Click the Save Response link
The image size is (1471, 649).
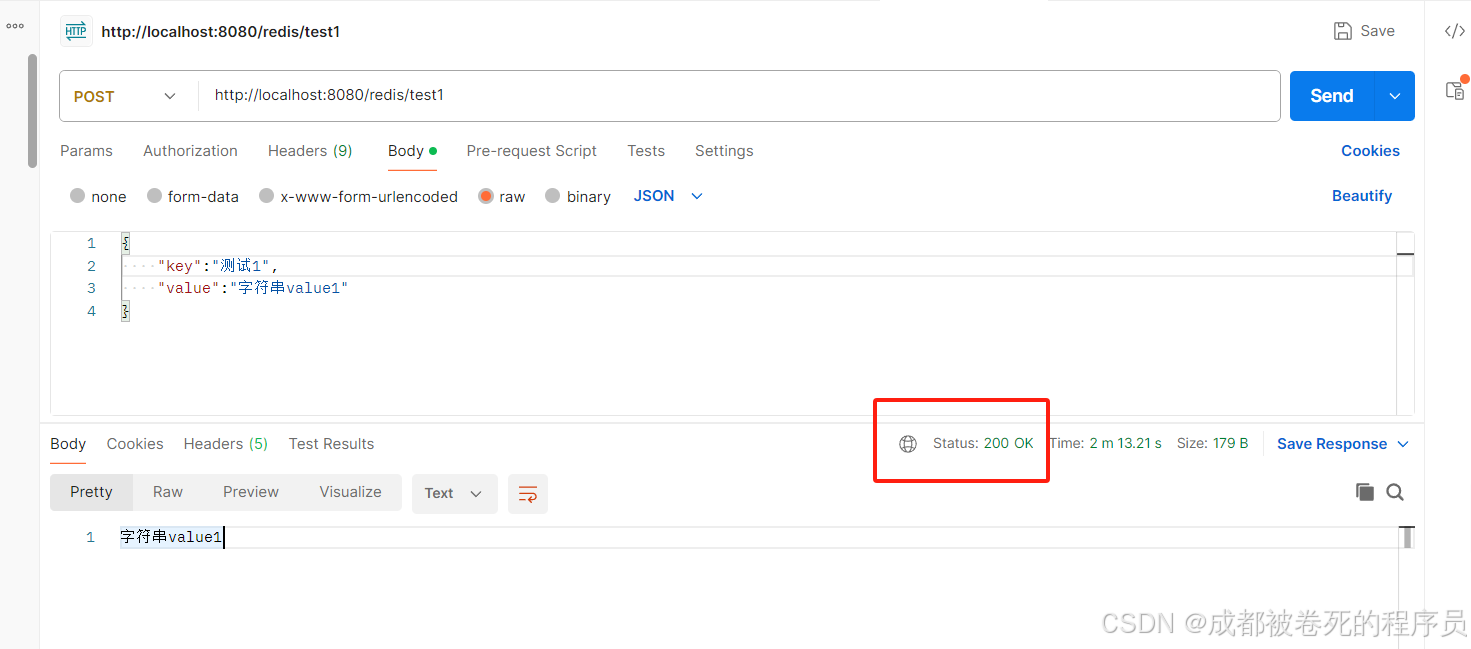[1332, 444]
